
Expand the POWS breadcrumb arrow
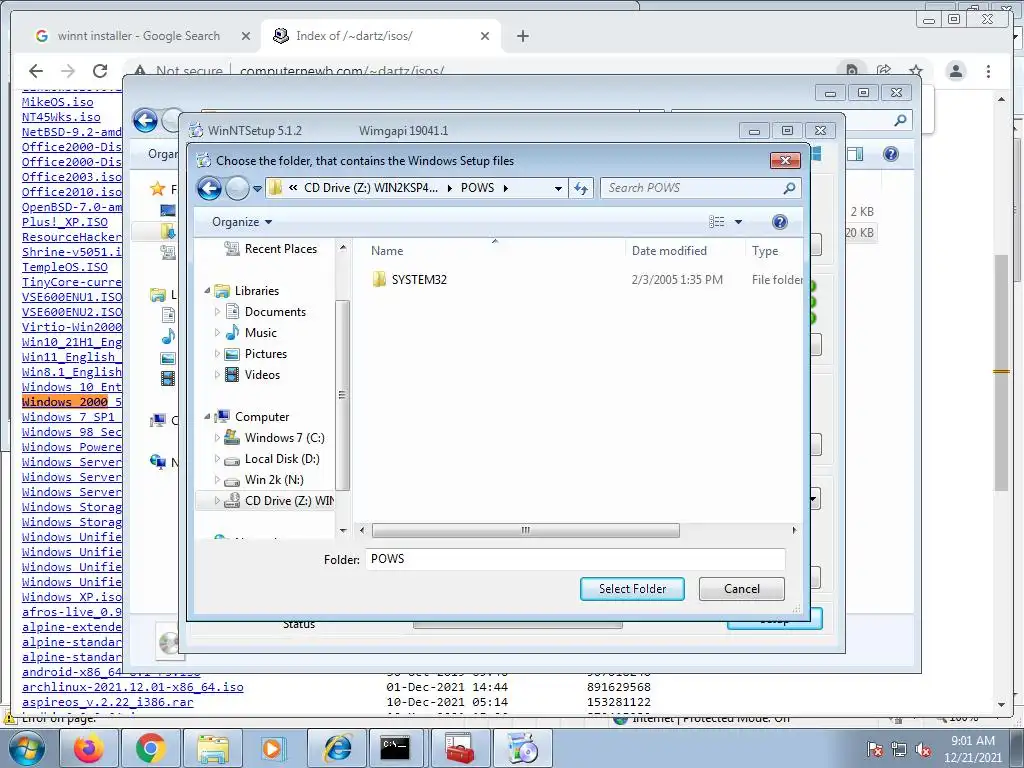tap(505, 188)
